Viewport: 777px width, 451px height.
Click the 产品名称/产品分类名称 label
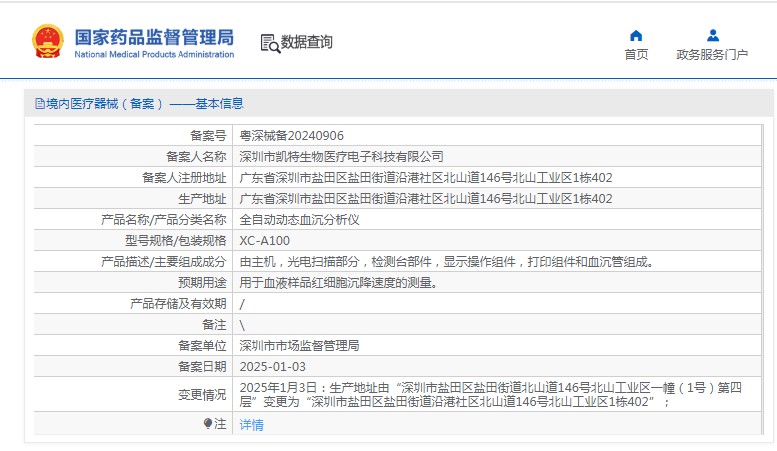[164, 220]
